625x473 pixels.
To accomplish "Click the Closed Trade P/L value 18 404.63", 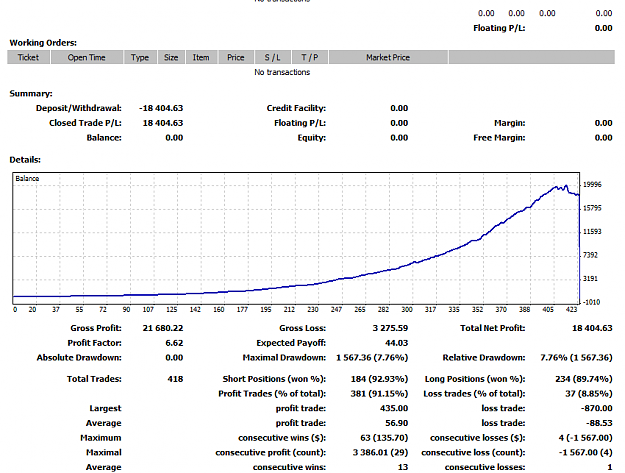I will click(163, 123).
